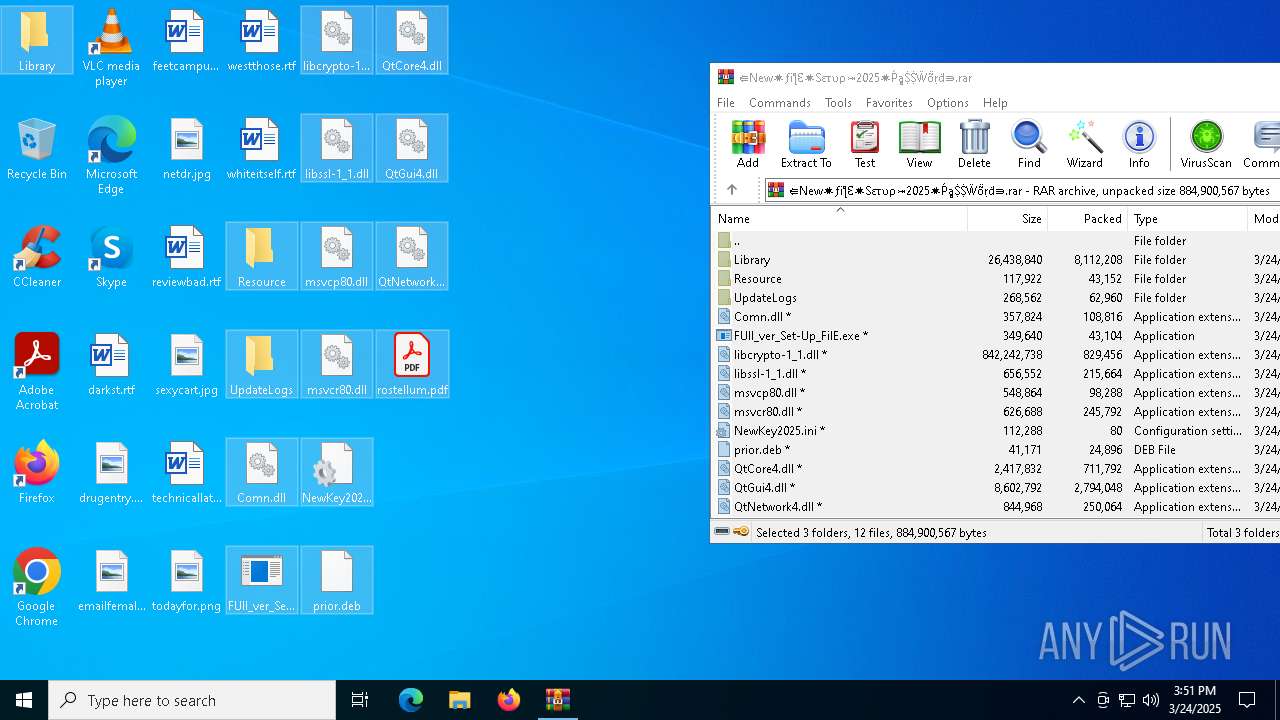The width and height of the screenshot is (1280, 720).
Task: Click the Extract To toolbar icon
Action: coord(806,144)
